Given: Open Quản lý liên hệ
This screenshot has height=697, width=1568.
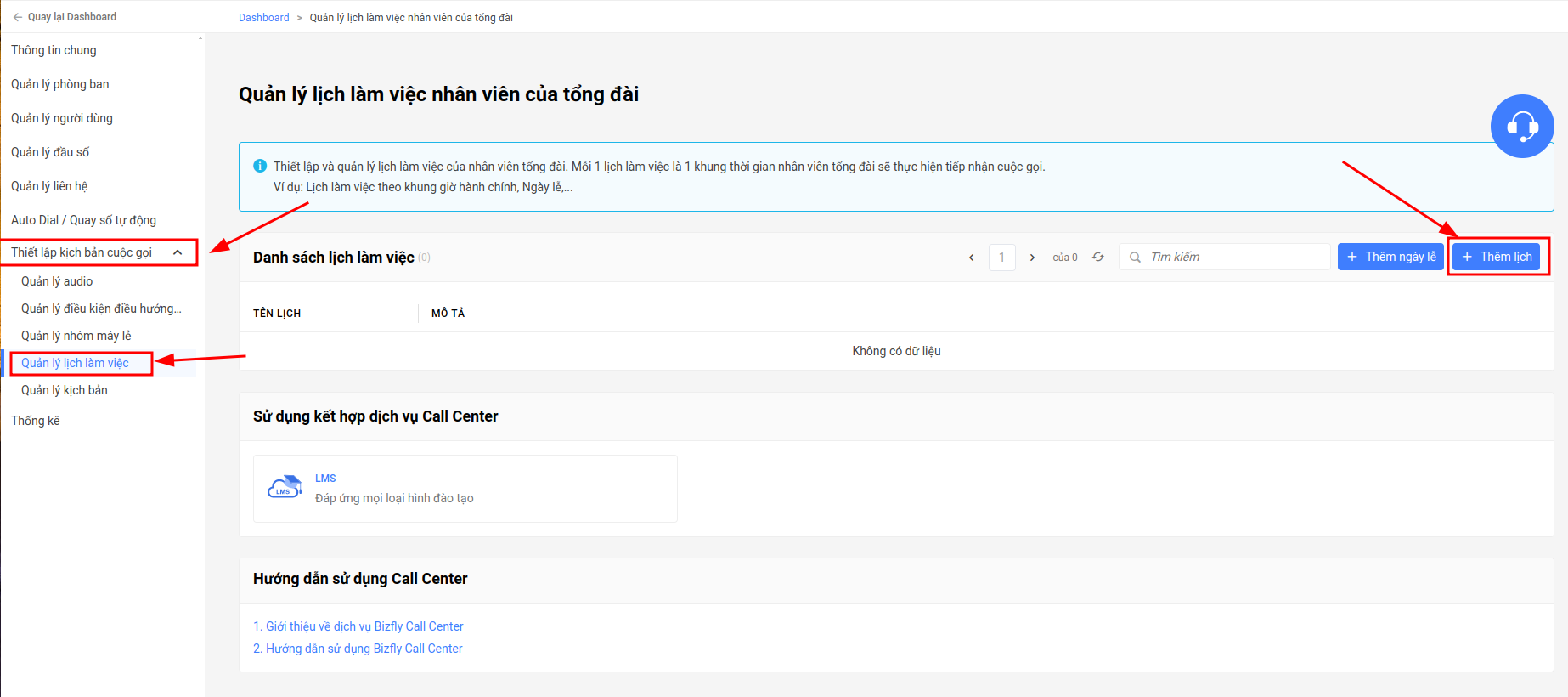Looking at the screenshot, I should (48, 186).
